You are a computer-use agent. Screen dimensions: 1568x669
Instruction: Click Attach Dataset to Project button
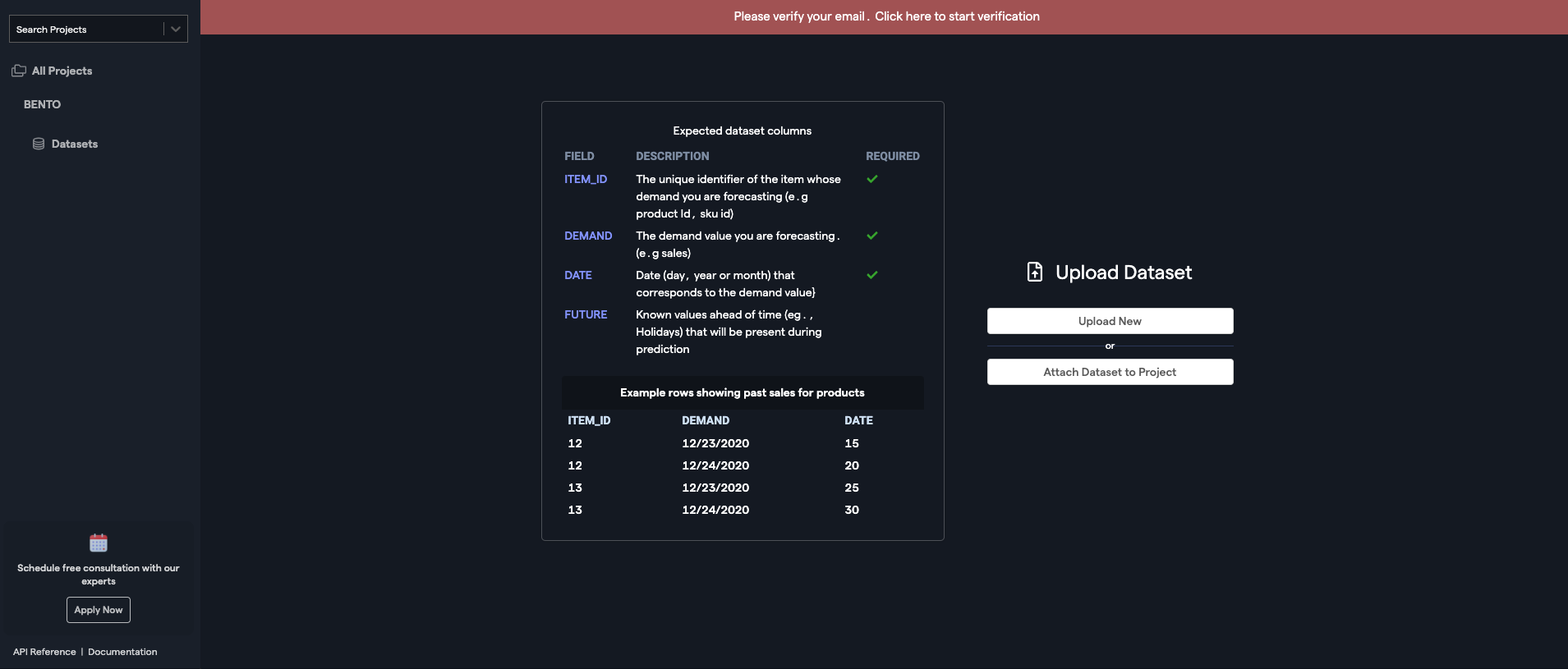pyautogui.click(x=1110, y=372)
